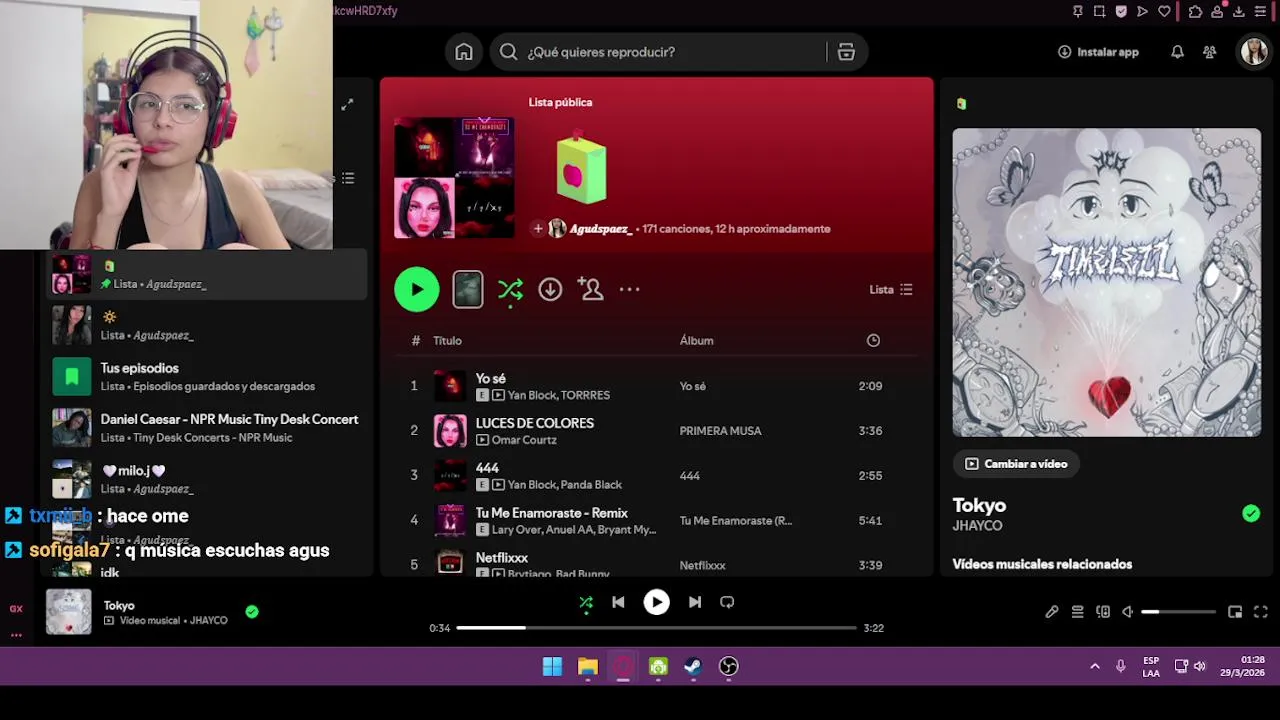This screenshot has width=1280, height=720.
Task: Sort by the Título column header
Action: click(447, 341)
